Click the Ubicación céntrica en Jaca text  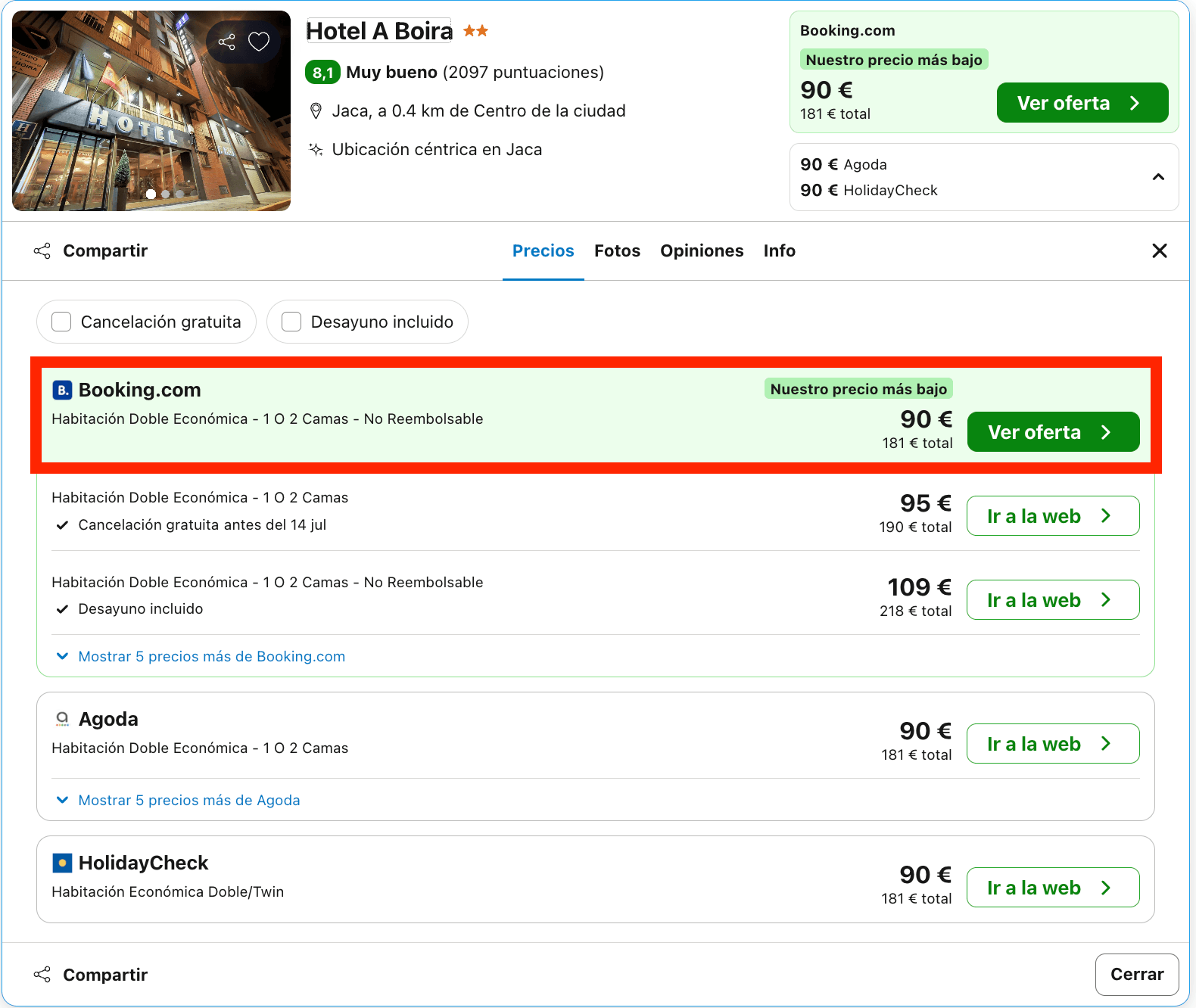(x=437, y=149)
